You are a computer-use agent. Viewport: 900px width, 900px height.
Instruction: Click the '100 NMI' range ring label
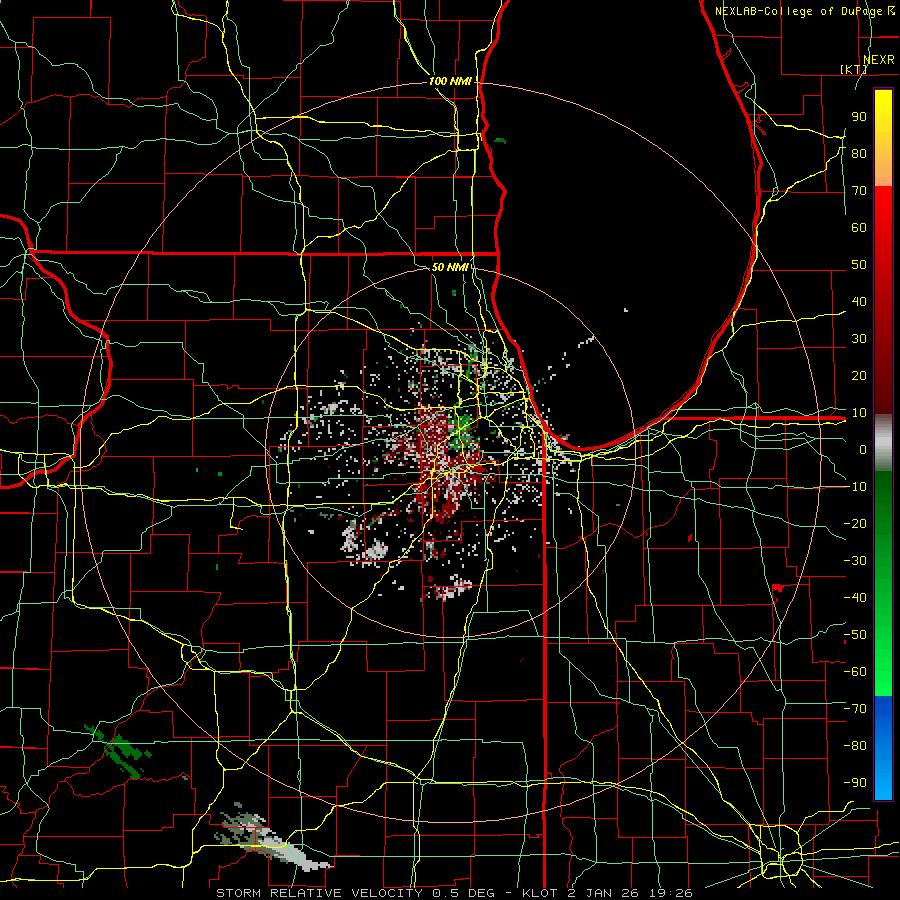click(x=450, y=82)
